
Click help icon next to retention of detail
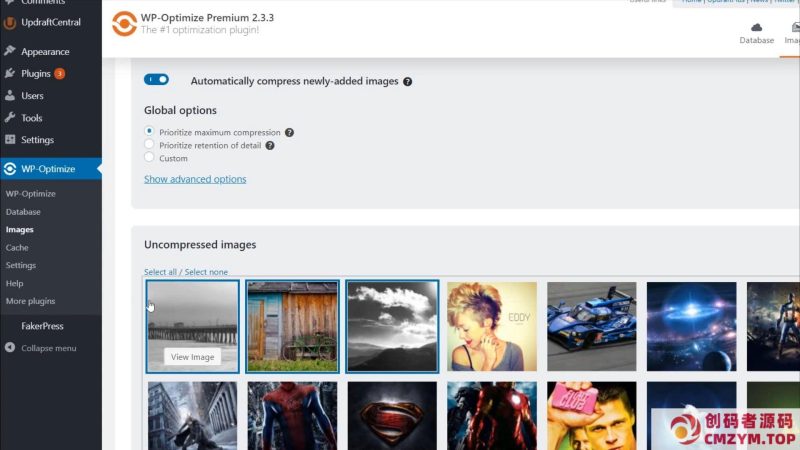(x=270, y=145)
